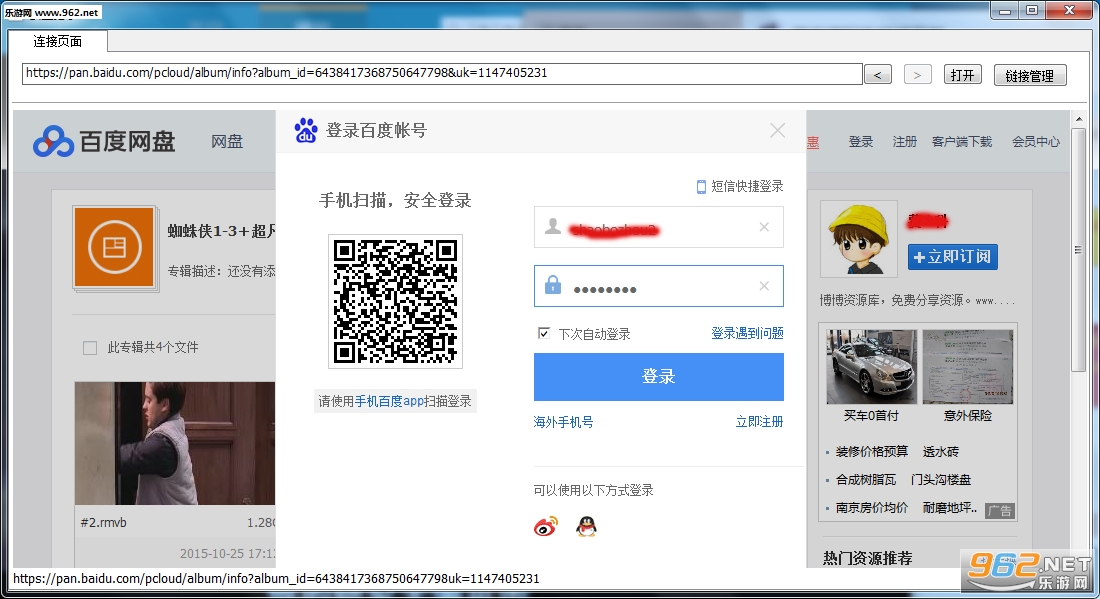Click the back arrow button next to the URL bar

(x=878, y=74)
